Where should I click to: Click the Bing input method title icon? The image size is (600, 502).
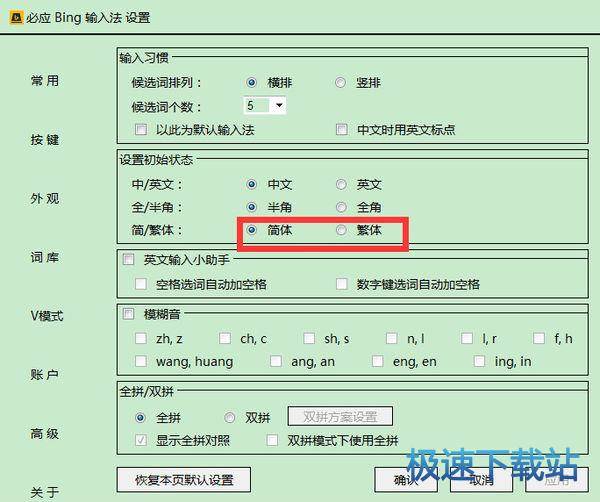point(16,18)
